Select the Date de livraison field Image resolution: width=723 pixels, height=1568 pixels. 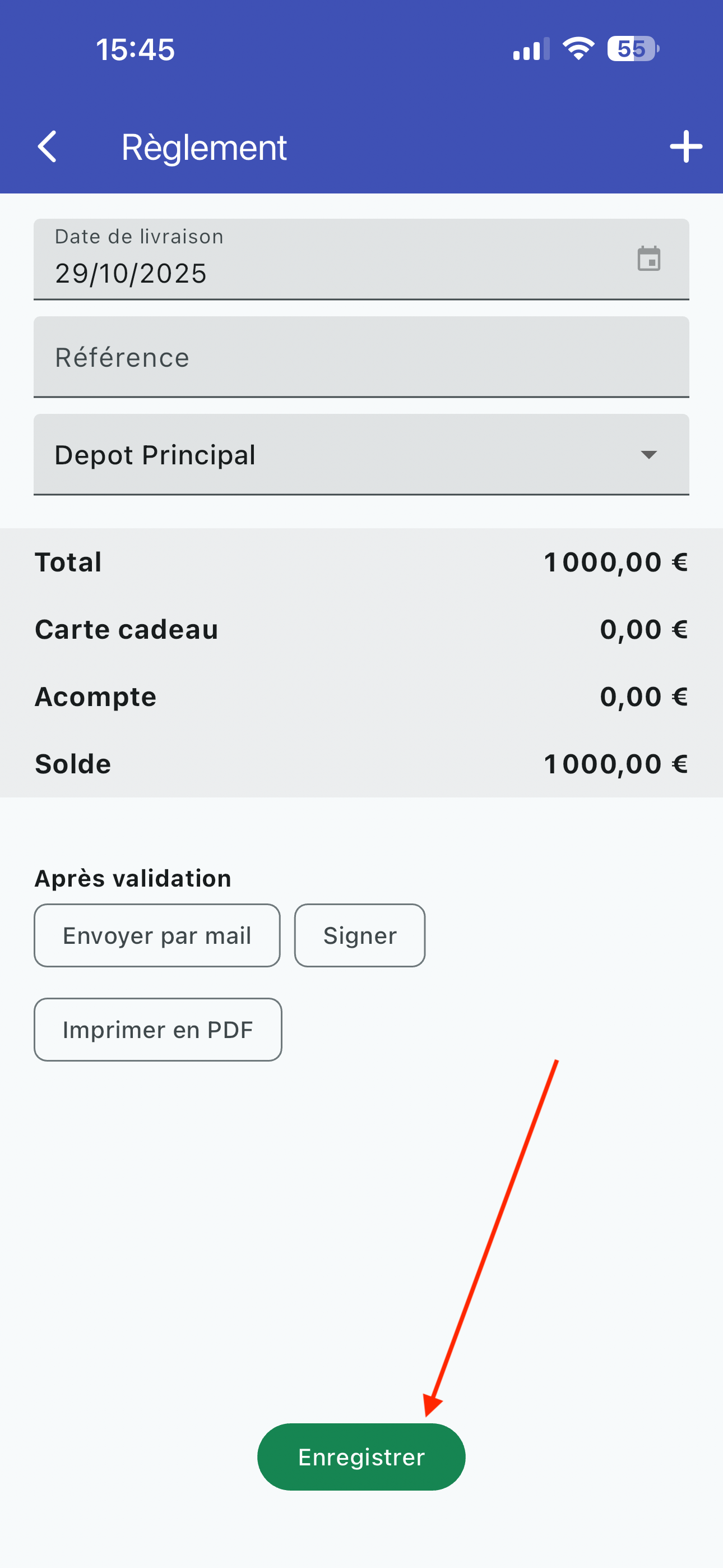pos(328,261)
